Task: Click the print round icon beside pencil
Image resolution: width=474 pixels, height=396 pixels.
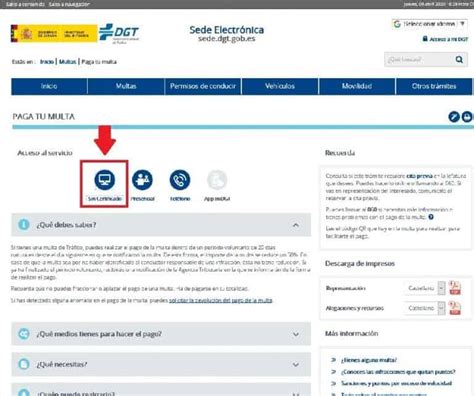Action: pos(467,117)
